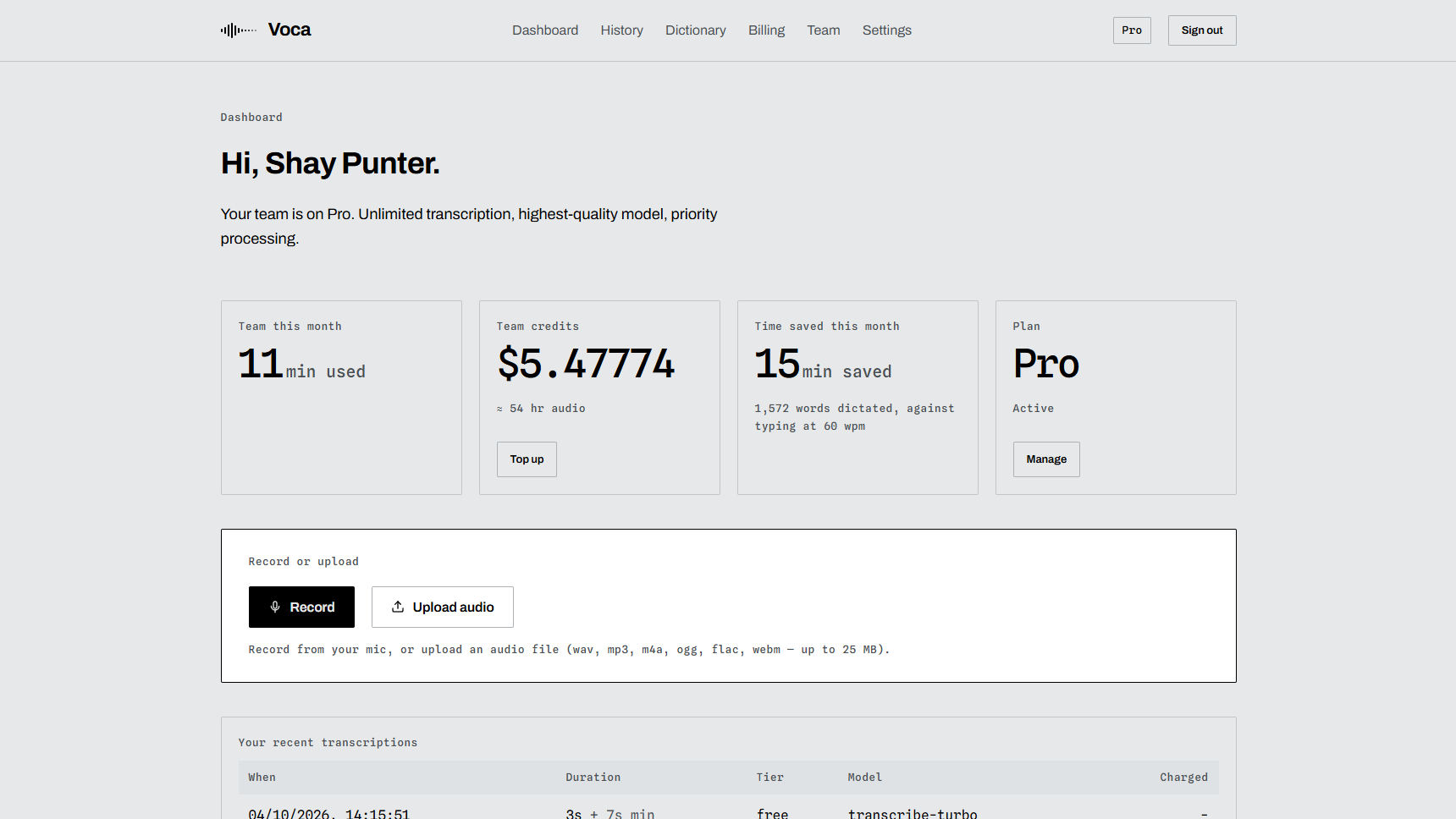Click the supported audio formats hint text

[569, 650]
